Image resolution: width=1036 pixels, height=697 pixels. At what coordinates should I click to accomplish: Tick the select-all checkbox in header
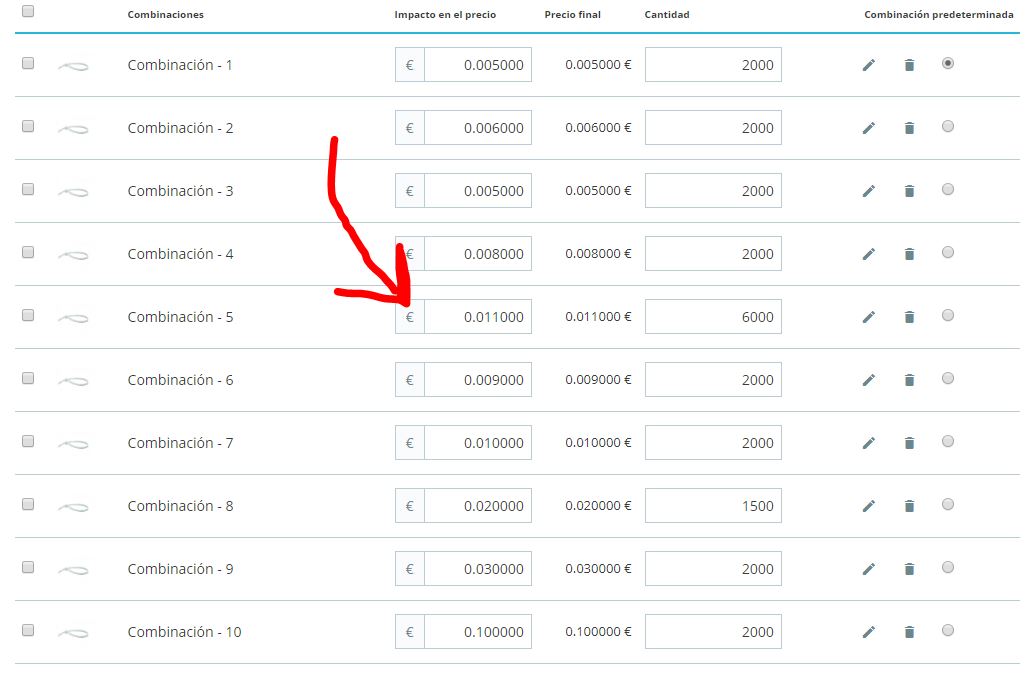pos(28,11)
